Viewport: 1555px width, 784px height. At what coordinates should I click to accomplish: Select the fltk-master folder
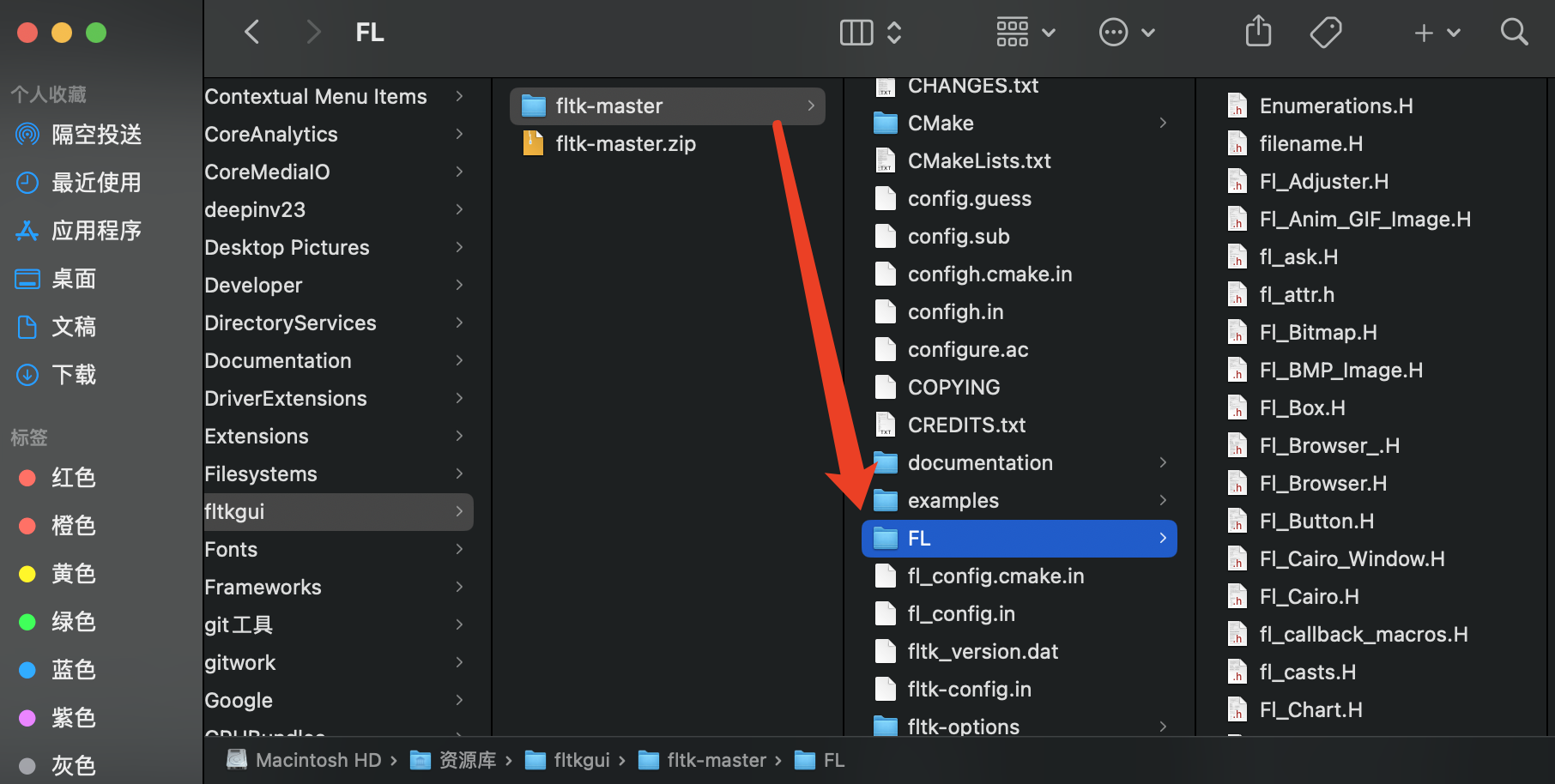point(668,106)
